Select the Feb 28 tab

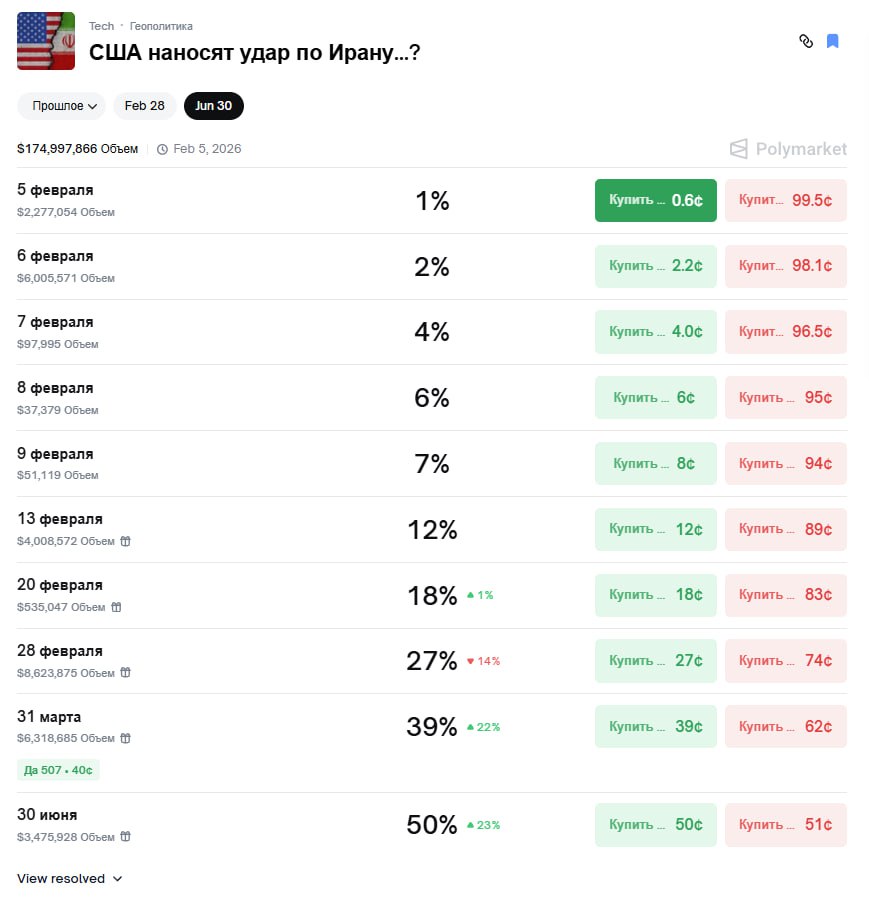(145, 106)
